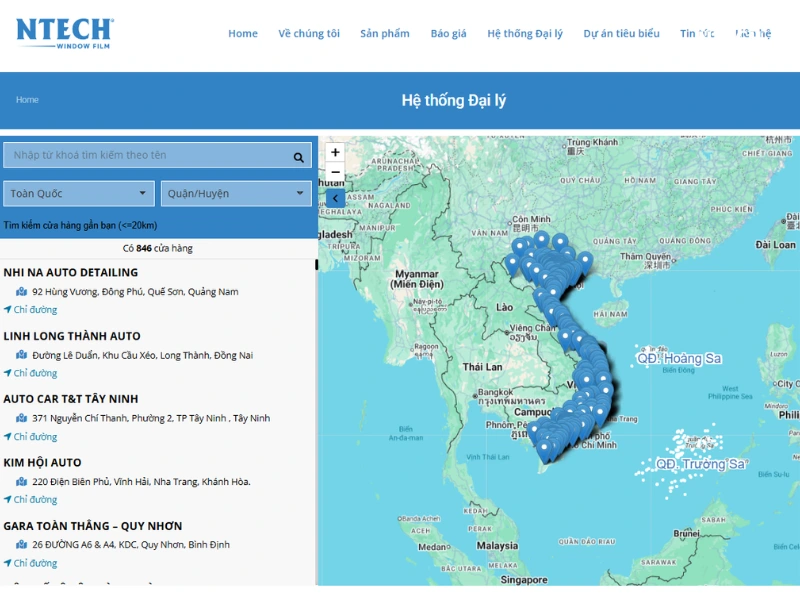Click the location icon beside 220 Điện Biên Phủ
This screenshot has height=600, width=800.
coord(21,482)
